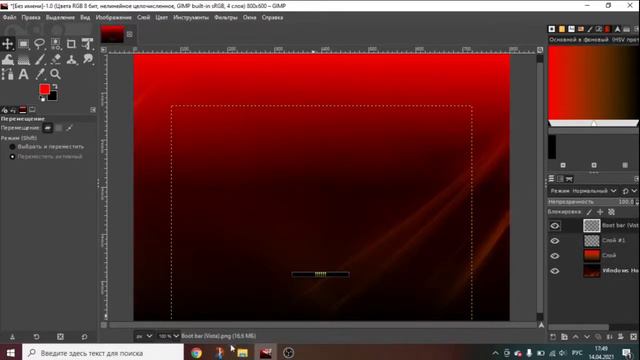Toggle lock alpha channel

click(611, 212)
